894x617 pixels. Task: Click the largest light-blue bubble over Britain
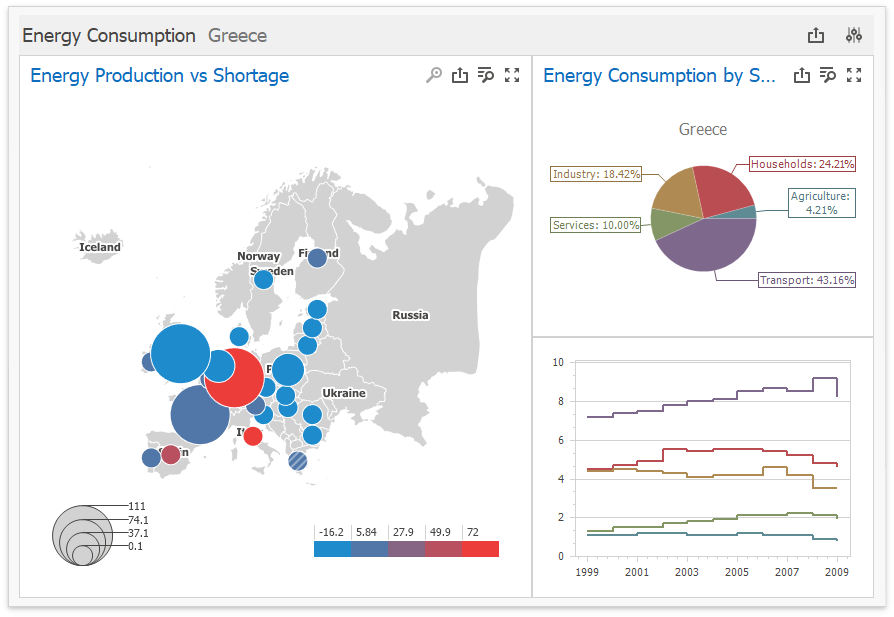[180, 354]
